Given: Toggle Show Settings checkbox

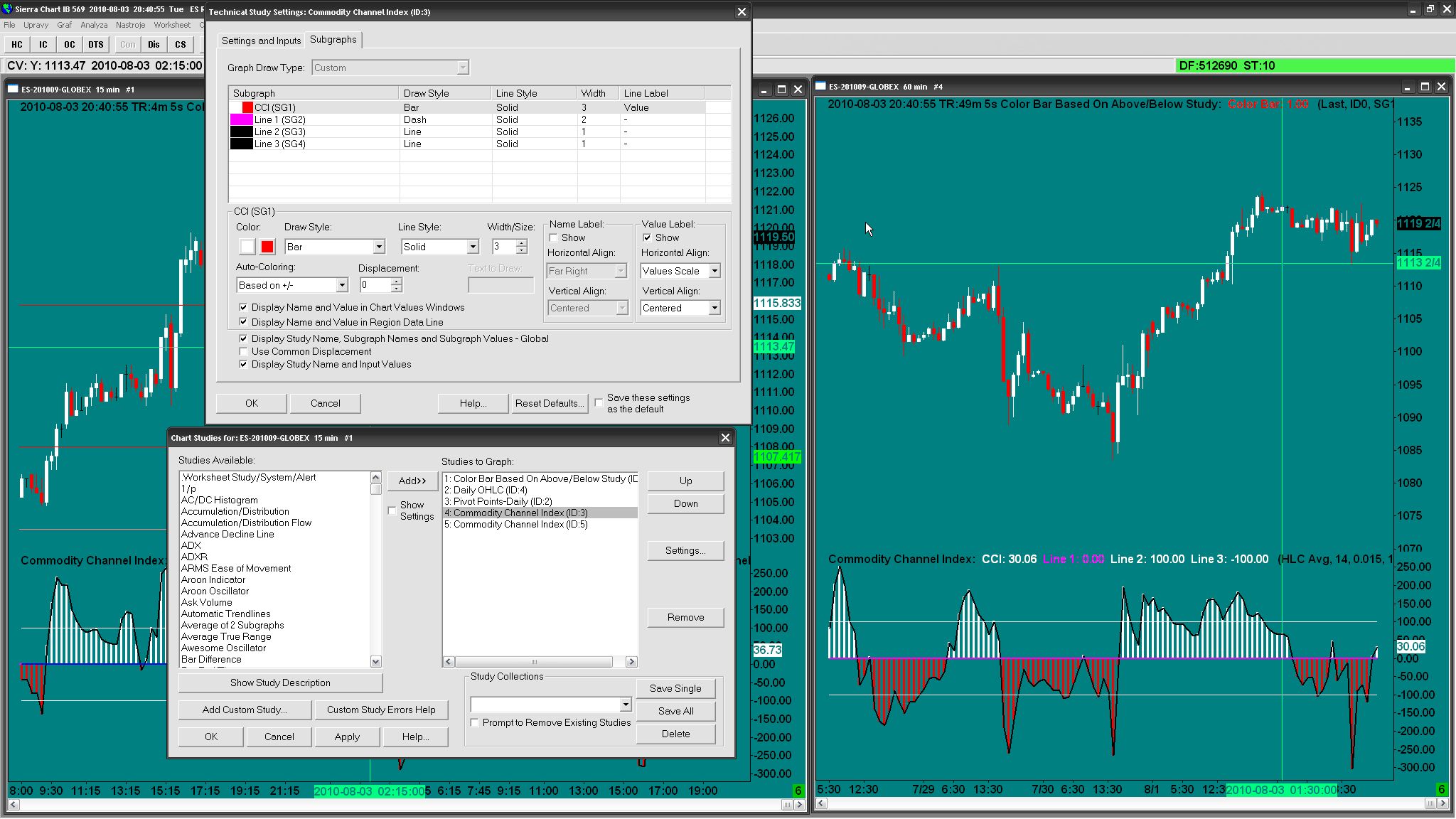Looking at the screenshot, I should [x=392, y=510].
